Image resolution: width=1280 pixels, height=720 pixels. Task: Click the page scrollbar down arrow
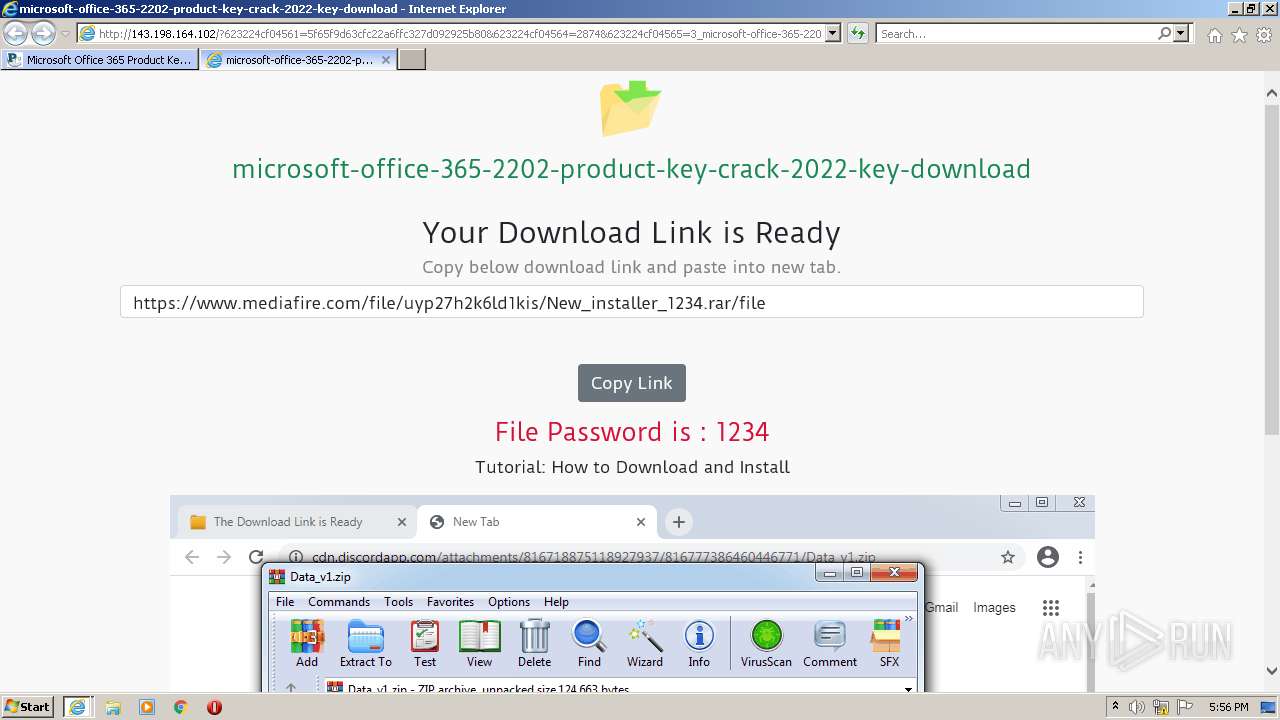tap(1271, 671)
